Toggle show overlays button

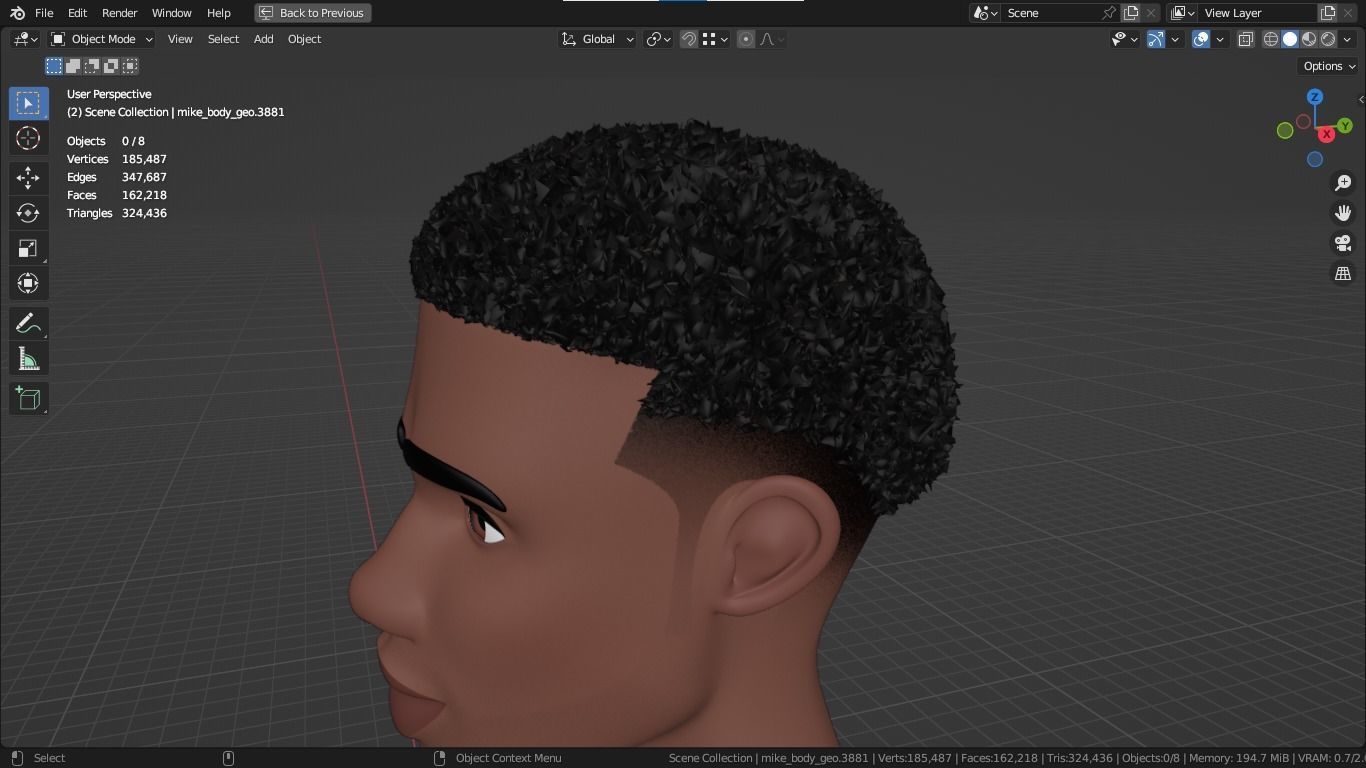(1201, 39)
